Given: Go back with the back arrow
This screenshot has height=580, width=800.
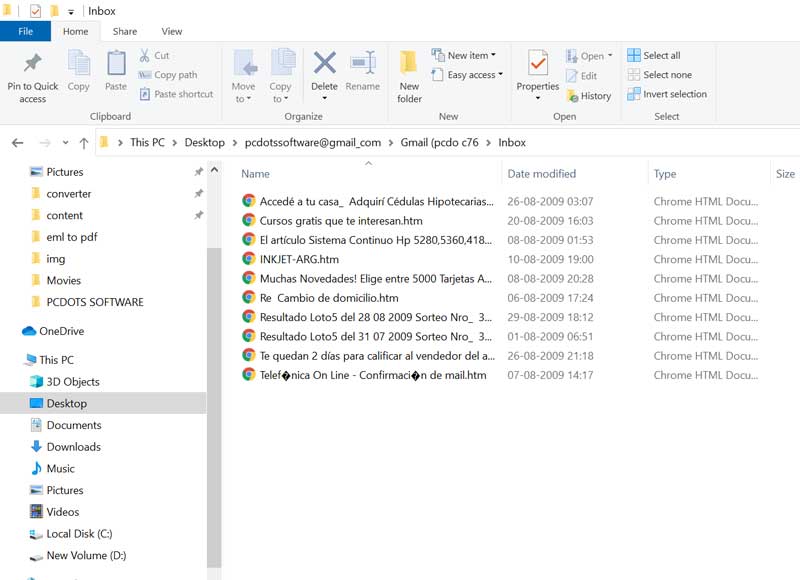Looking at the screenshot, I should [18, 143].
